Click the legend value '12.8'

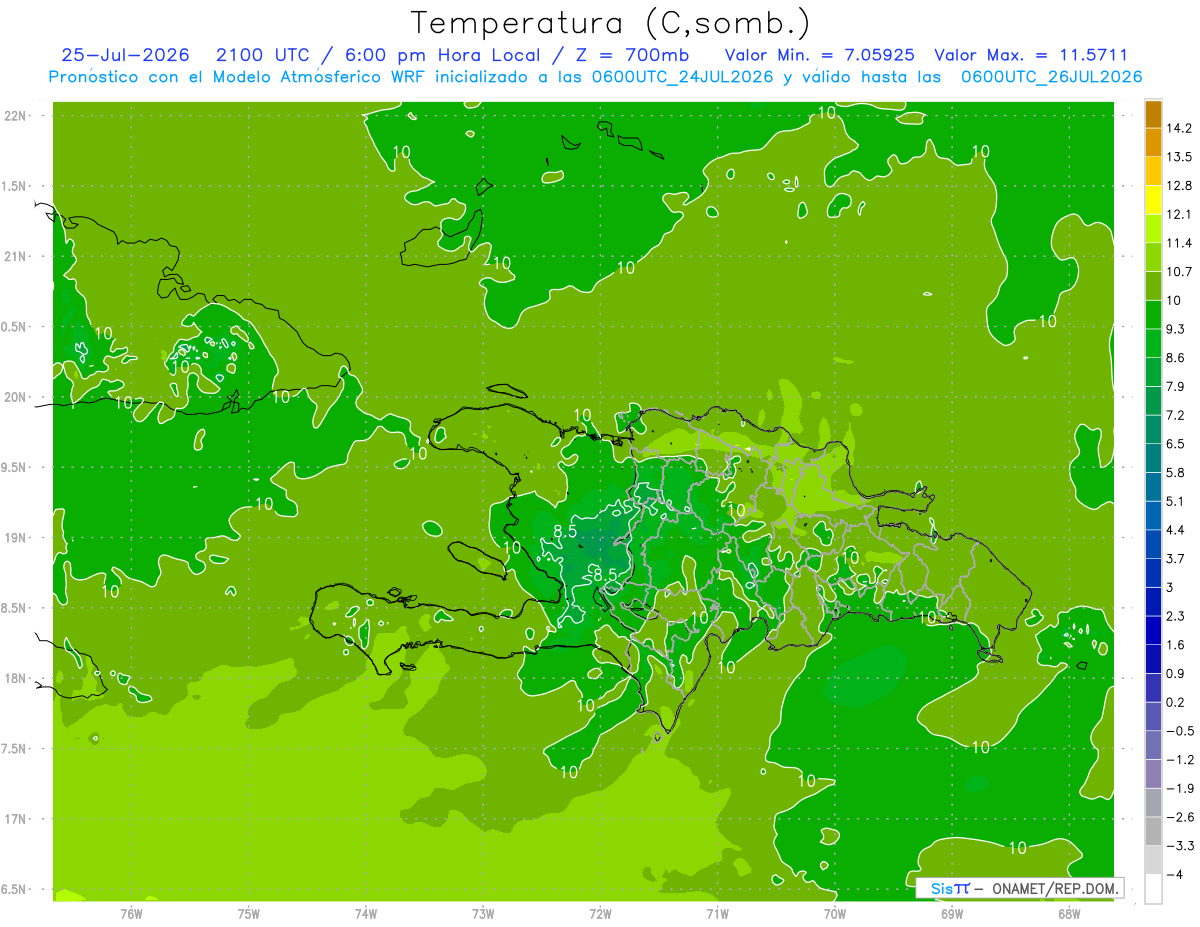coord(1177,185)
